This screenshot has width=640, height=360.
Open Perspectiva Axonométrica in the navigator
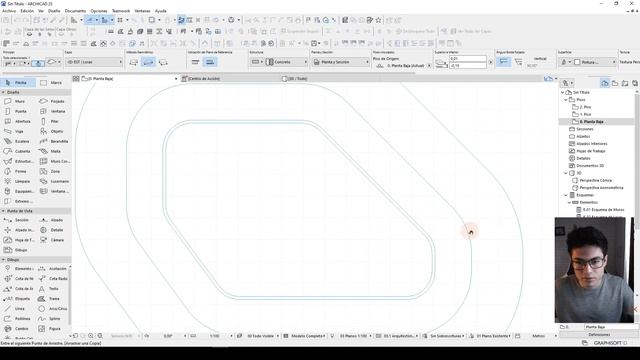coord(598,188)
